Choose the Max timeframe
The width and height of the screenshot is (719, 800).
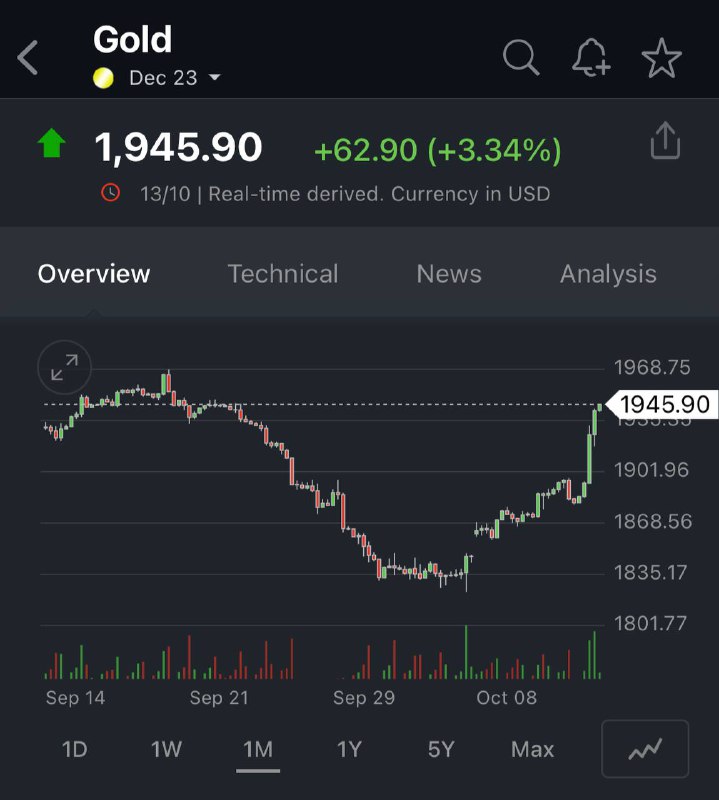(x=532, y=749)
